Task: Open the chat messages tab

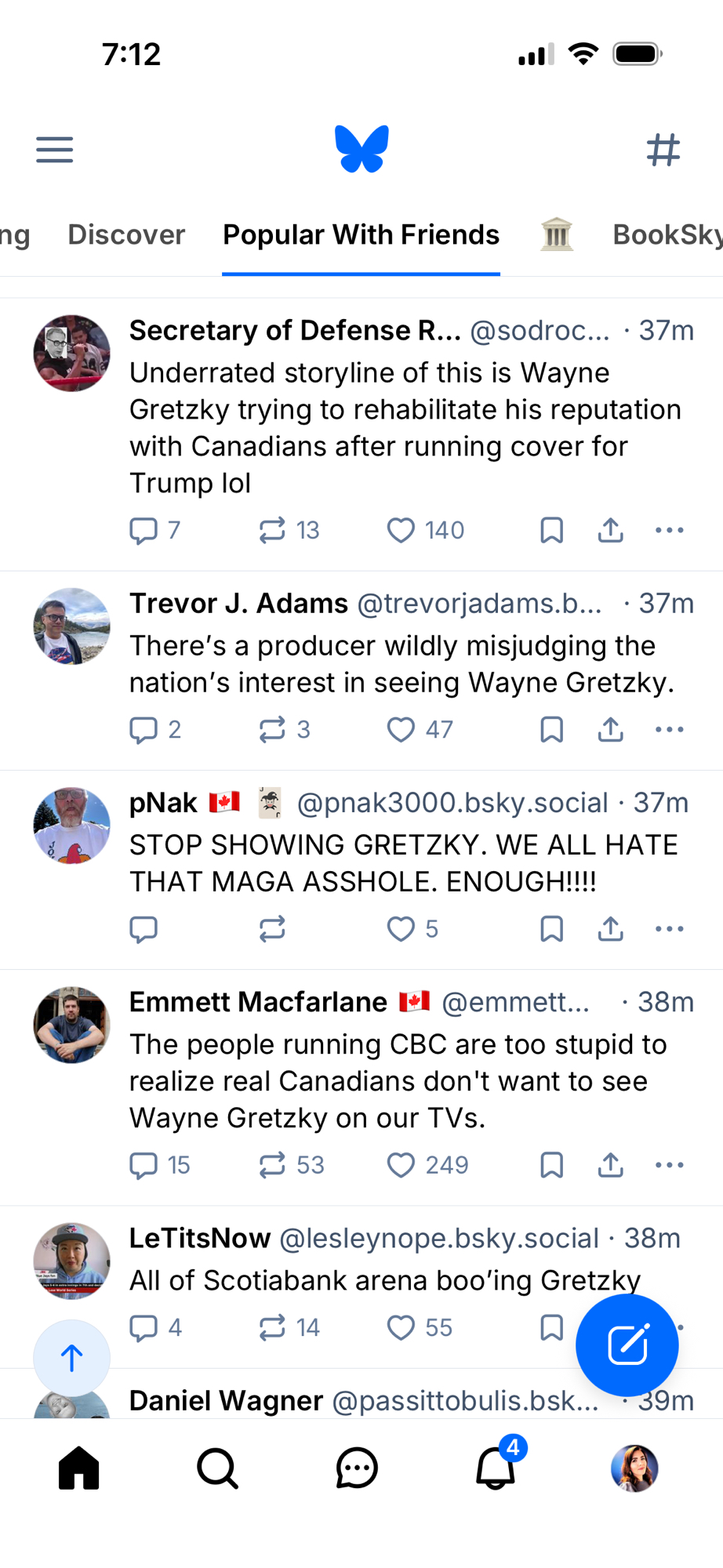Action: 357,1468
